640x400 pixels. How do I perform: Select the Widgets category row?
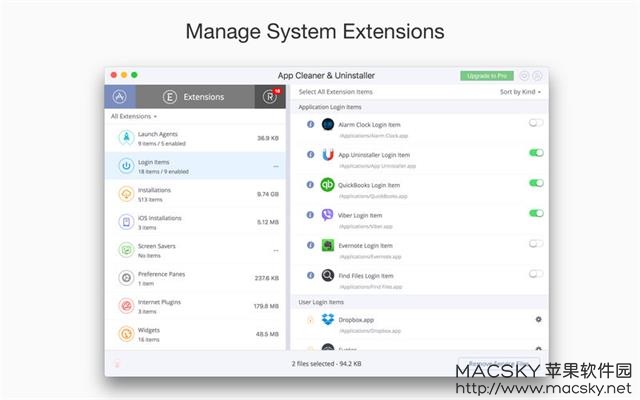pos(195,334)
